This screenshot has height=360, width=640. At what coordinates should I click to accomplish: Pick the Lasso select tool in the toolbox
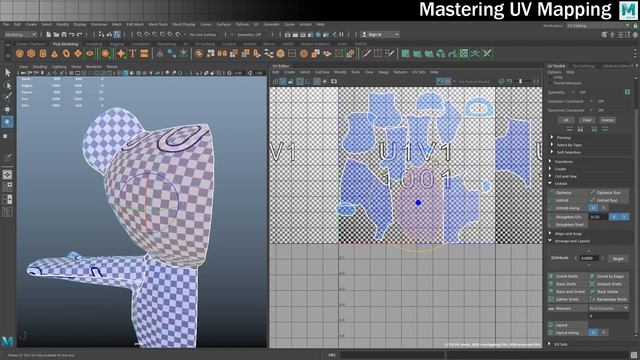[x=7, y=85]
